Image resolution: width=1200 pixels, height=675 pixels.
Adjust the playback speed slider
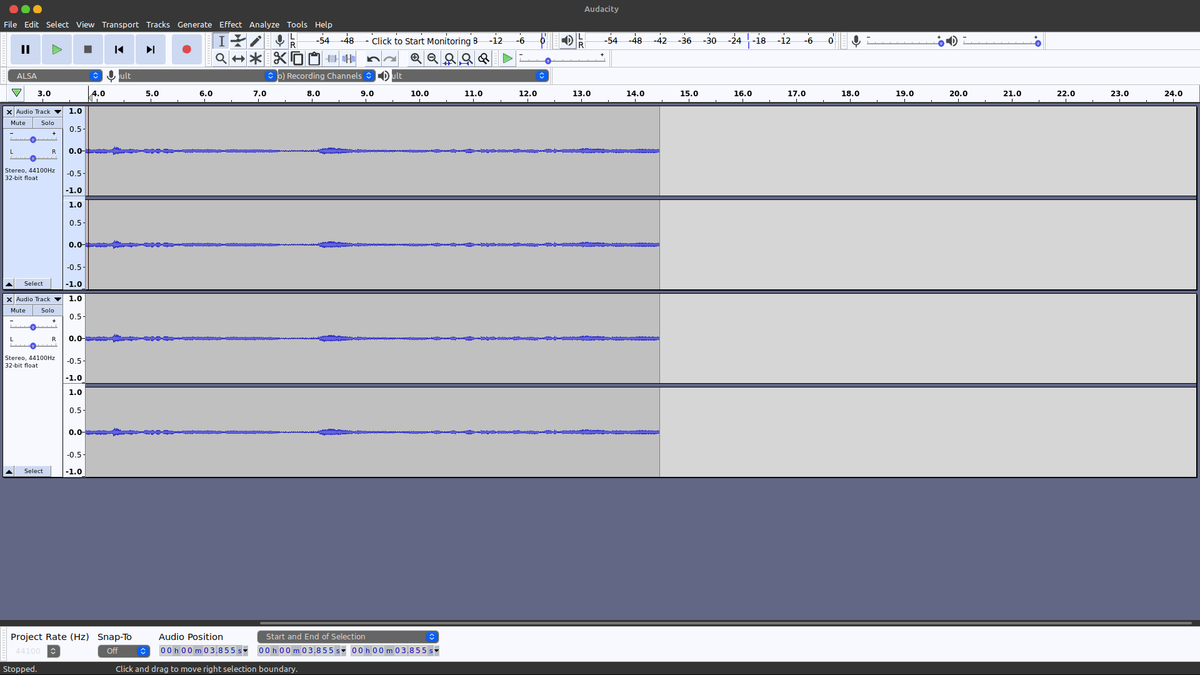562,59
